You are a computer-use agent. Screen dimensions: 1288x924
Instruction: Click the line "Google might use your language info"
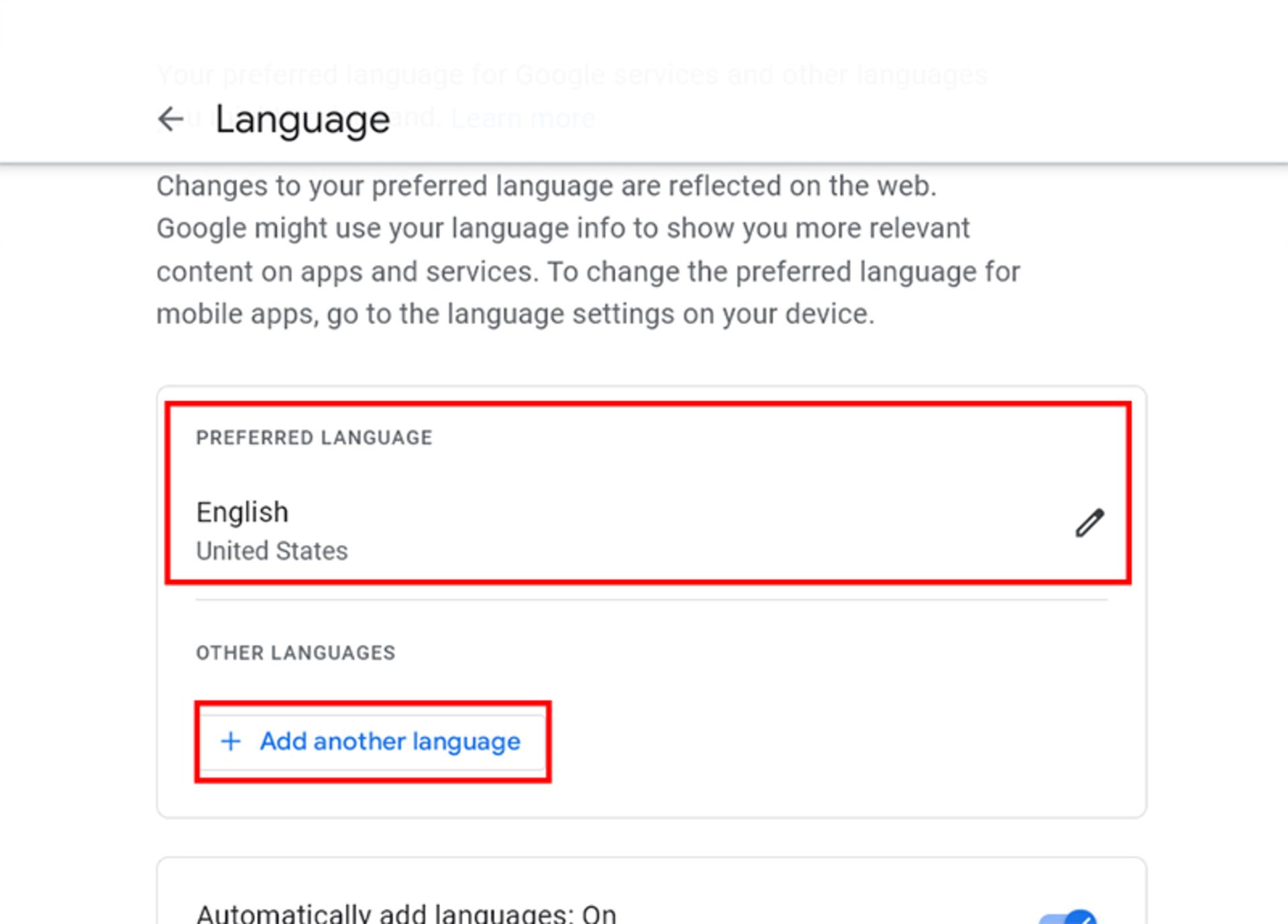(562, 229)
